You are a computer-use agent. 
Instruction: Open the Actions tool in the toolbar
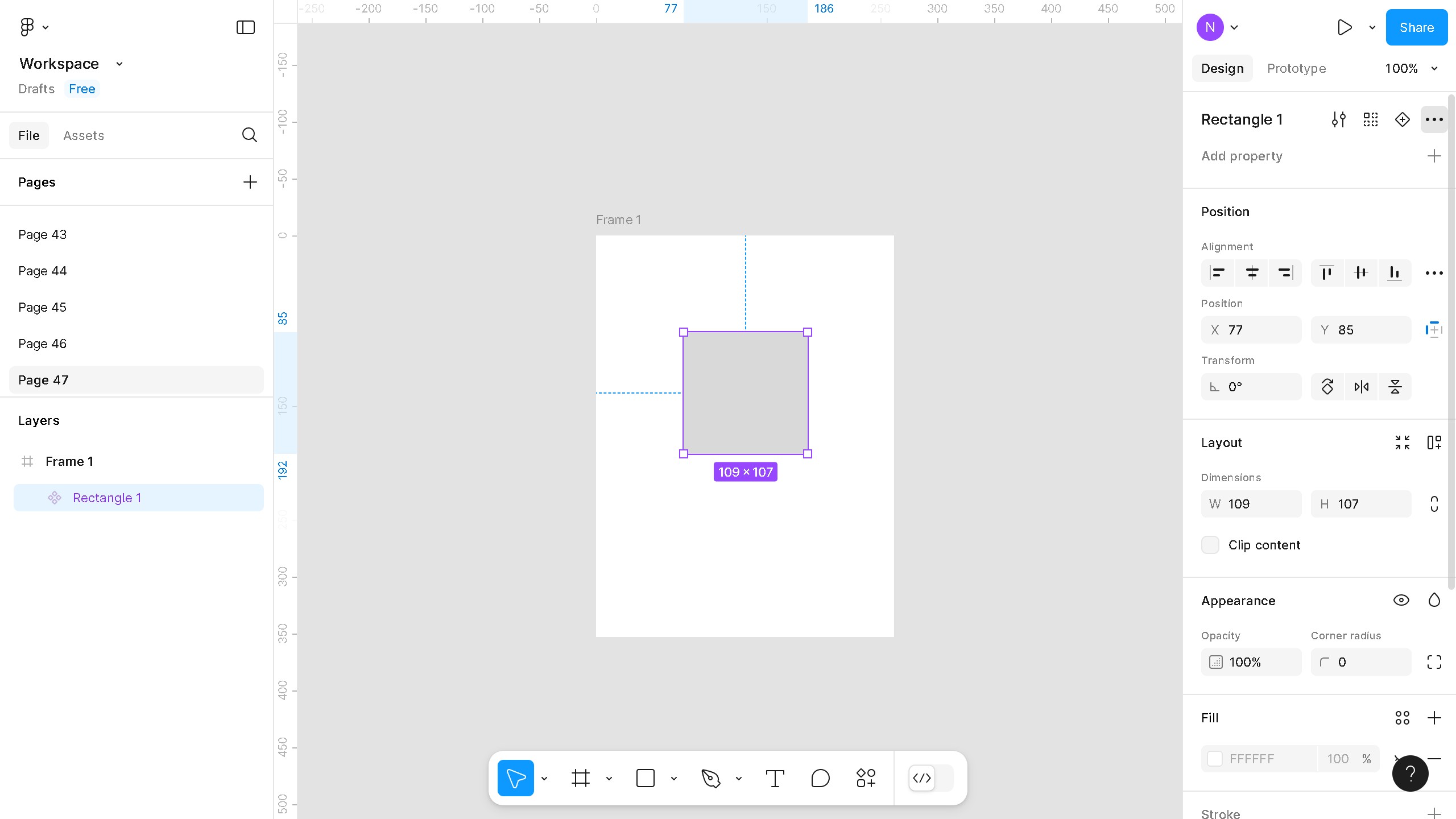pos(866,778)
